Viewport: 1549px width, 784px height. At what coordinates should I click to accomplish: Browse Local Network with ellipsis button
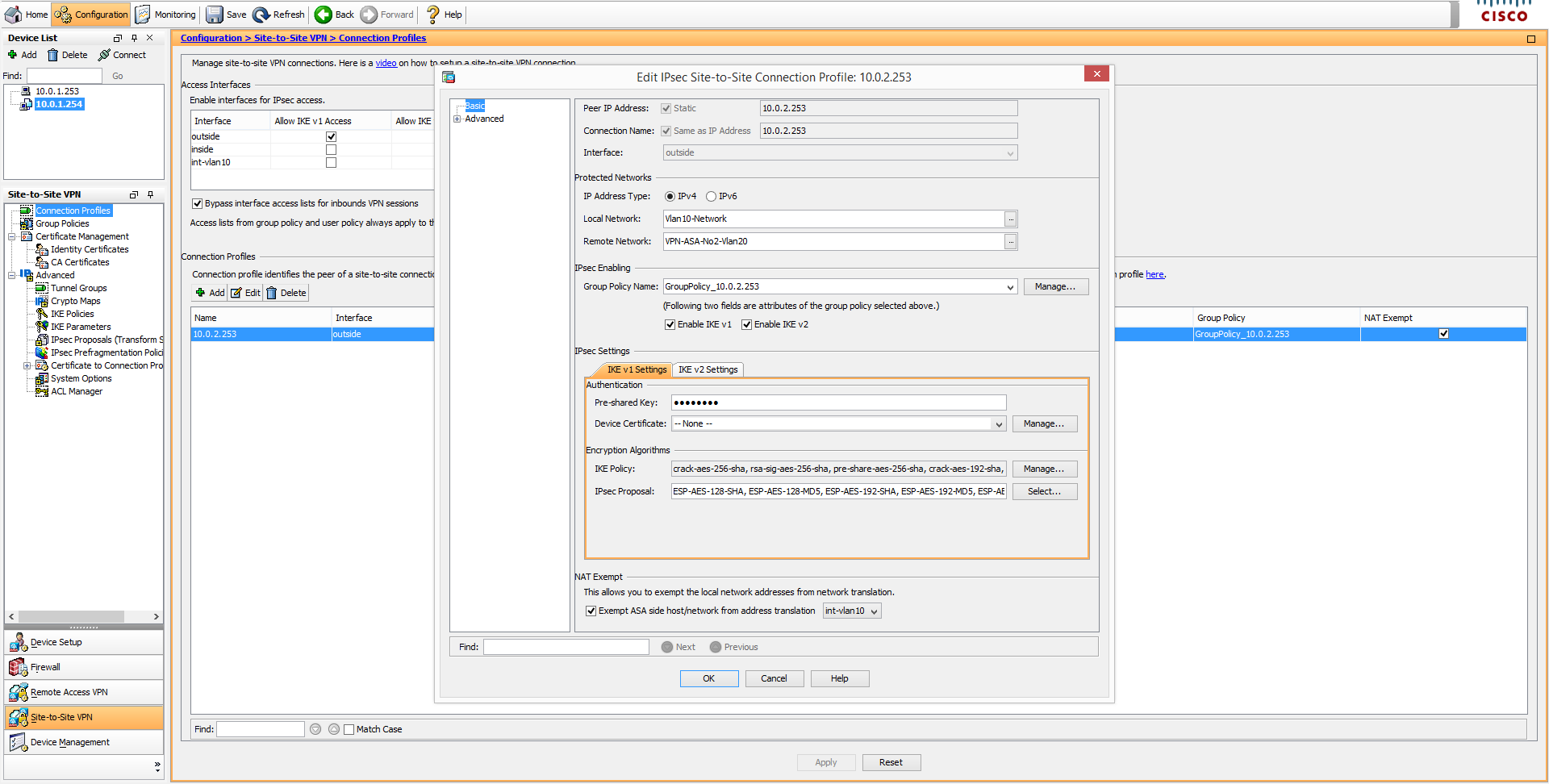[1010, 219]
